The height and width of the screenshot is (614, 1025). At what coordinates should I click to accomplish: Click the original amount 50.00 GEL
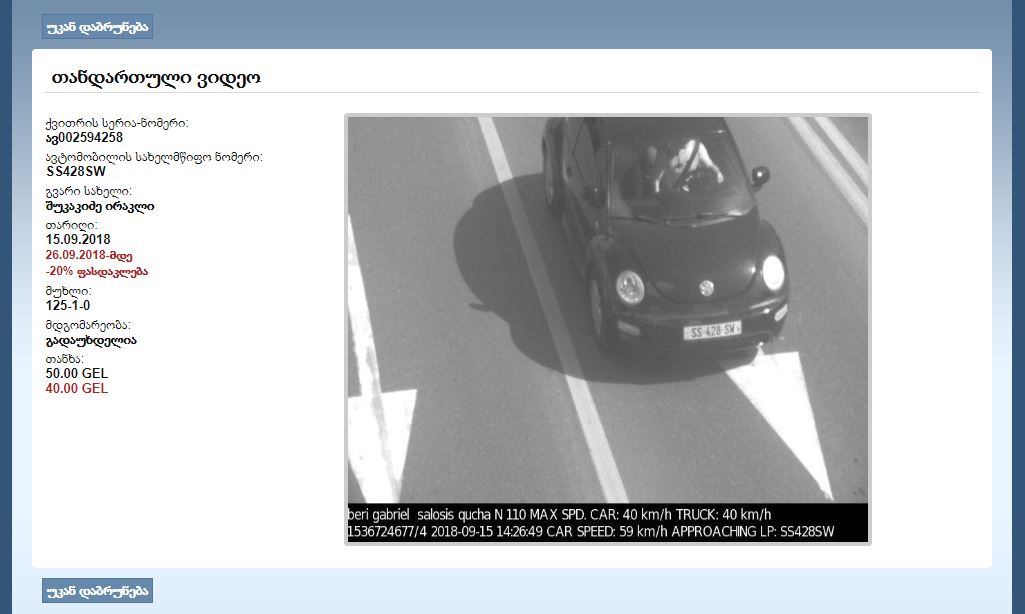click(x=77, y=373)
